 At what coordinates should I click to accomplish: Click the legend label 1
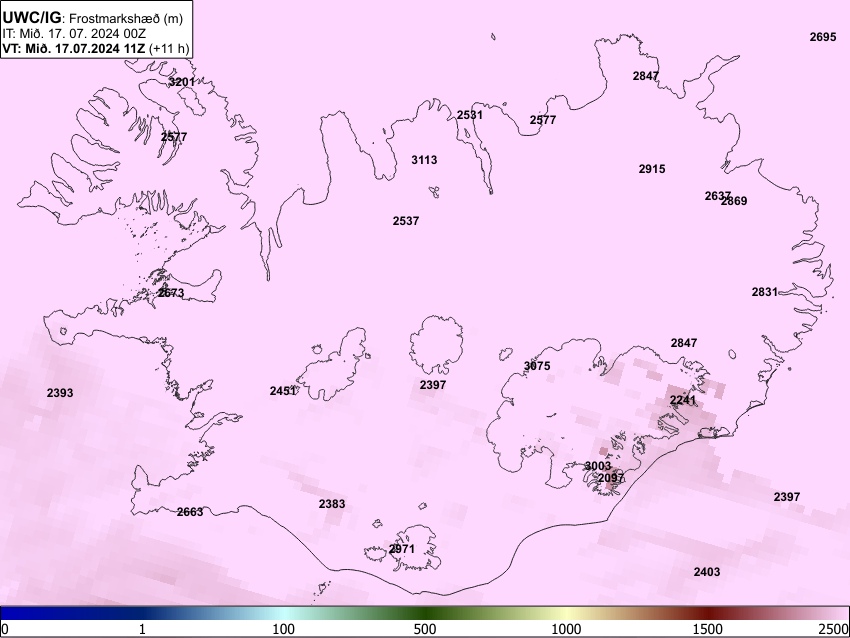coord(142,629)
